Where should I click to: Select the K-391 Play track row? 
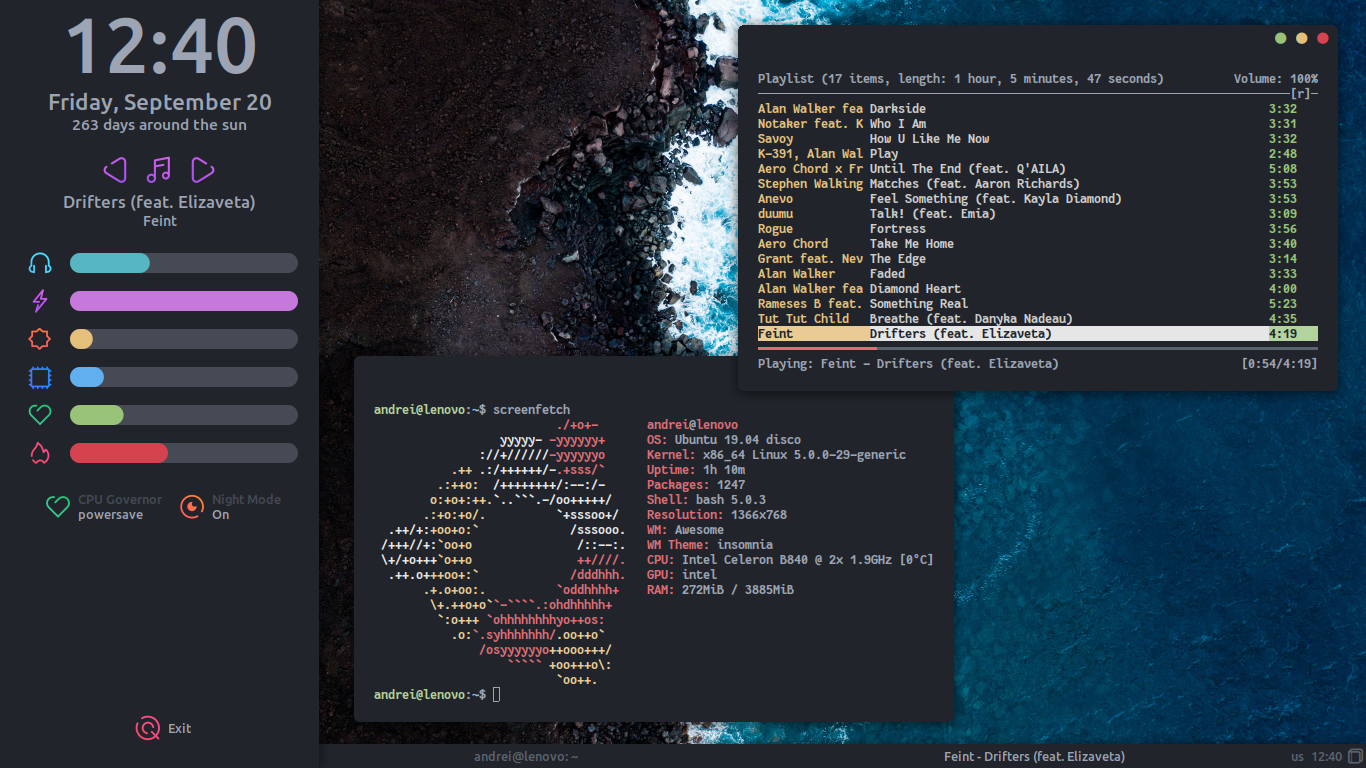pos(1038,154)
